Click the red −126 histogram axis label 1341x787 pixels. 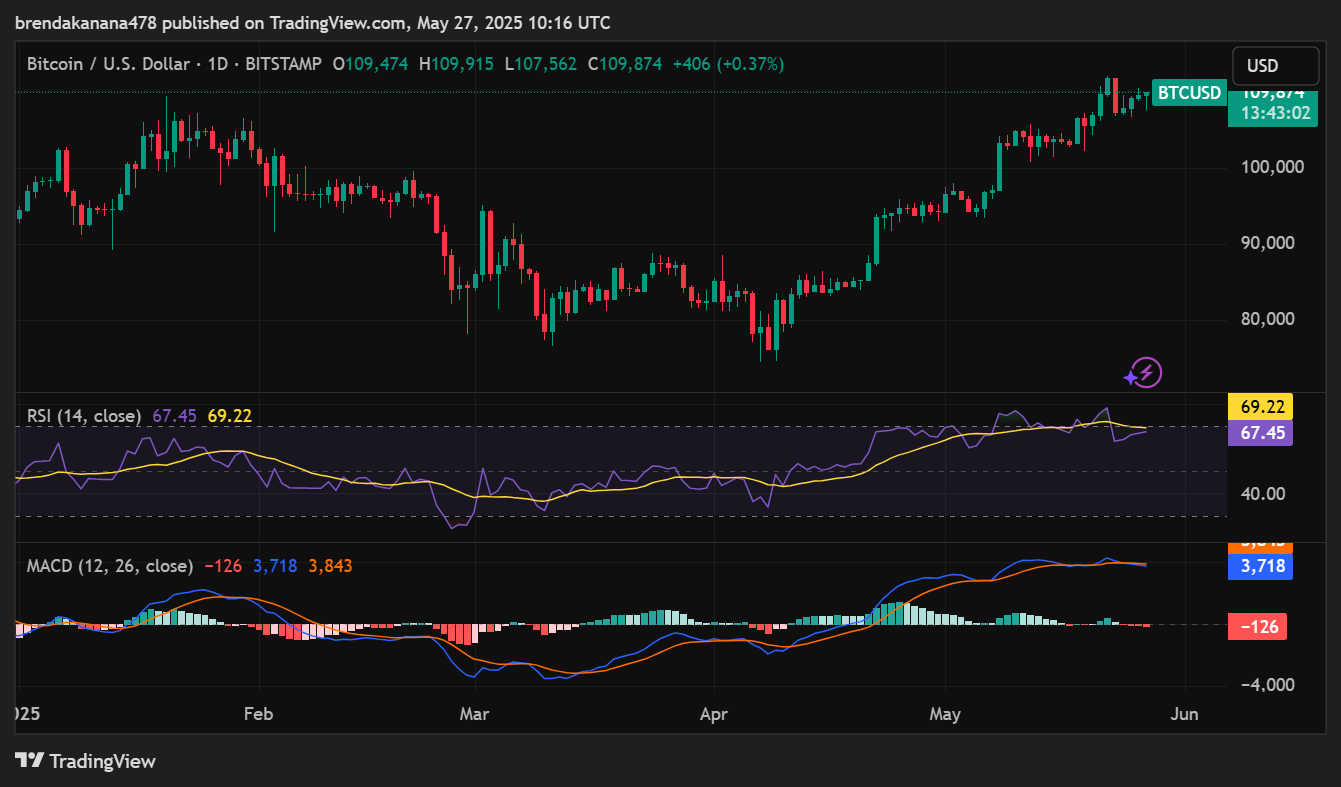tap(1257, 627)
